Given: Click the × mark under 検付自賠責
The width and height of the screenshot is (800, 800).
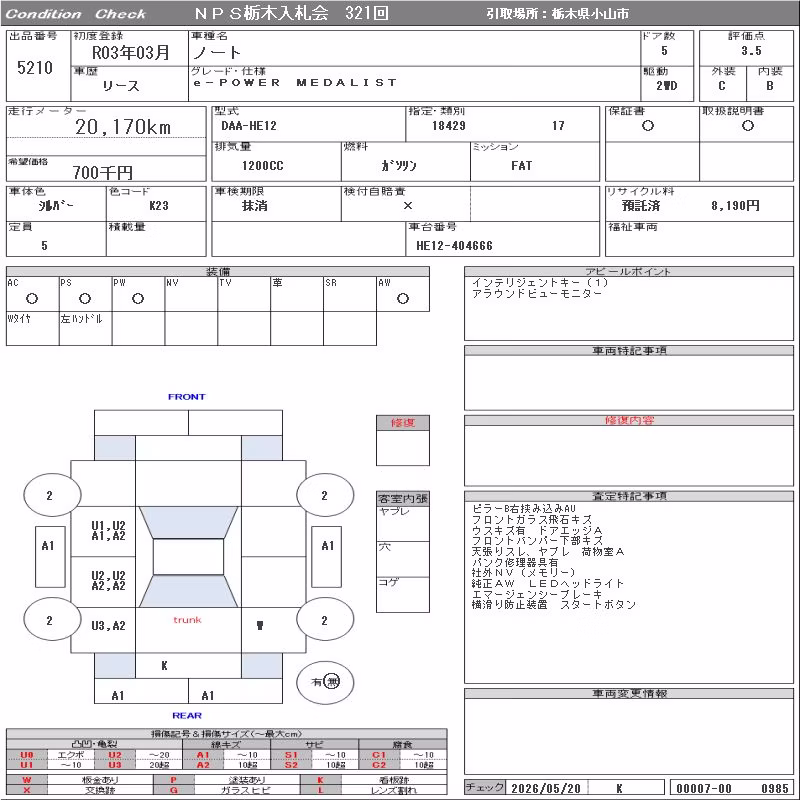Looking at the screenshot, I should coord(408,206).
